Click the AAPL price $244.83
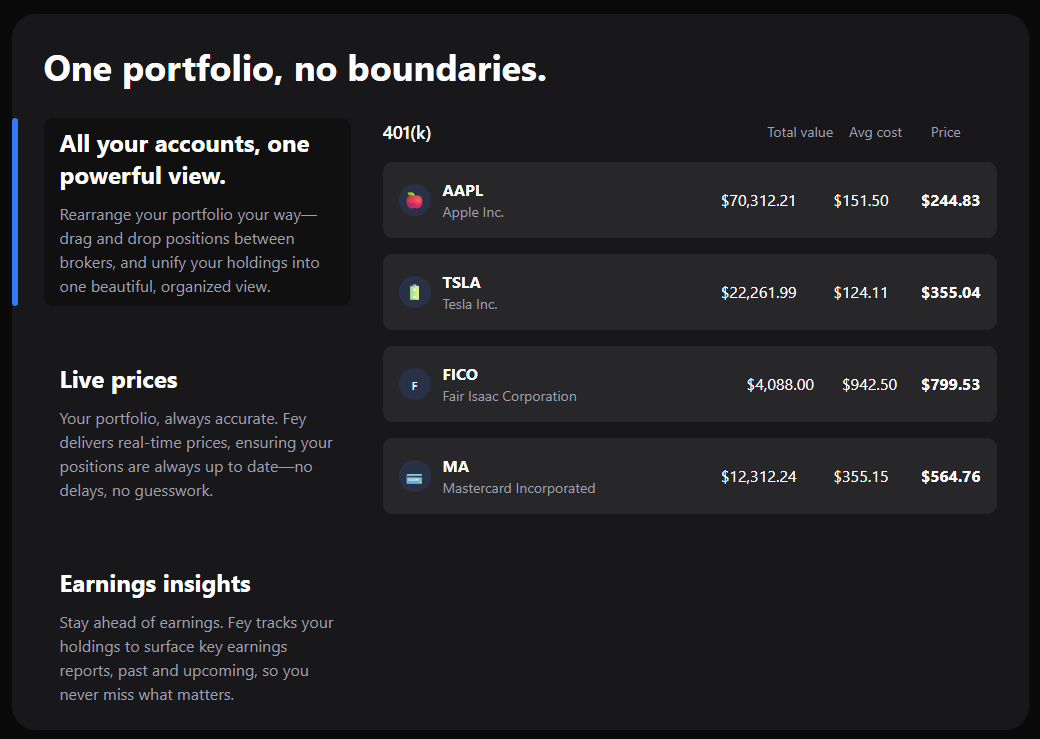Screen dimensions: 1040x739 (950, 200)
